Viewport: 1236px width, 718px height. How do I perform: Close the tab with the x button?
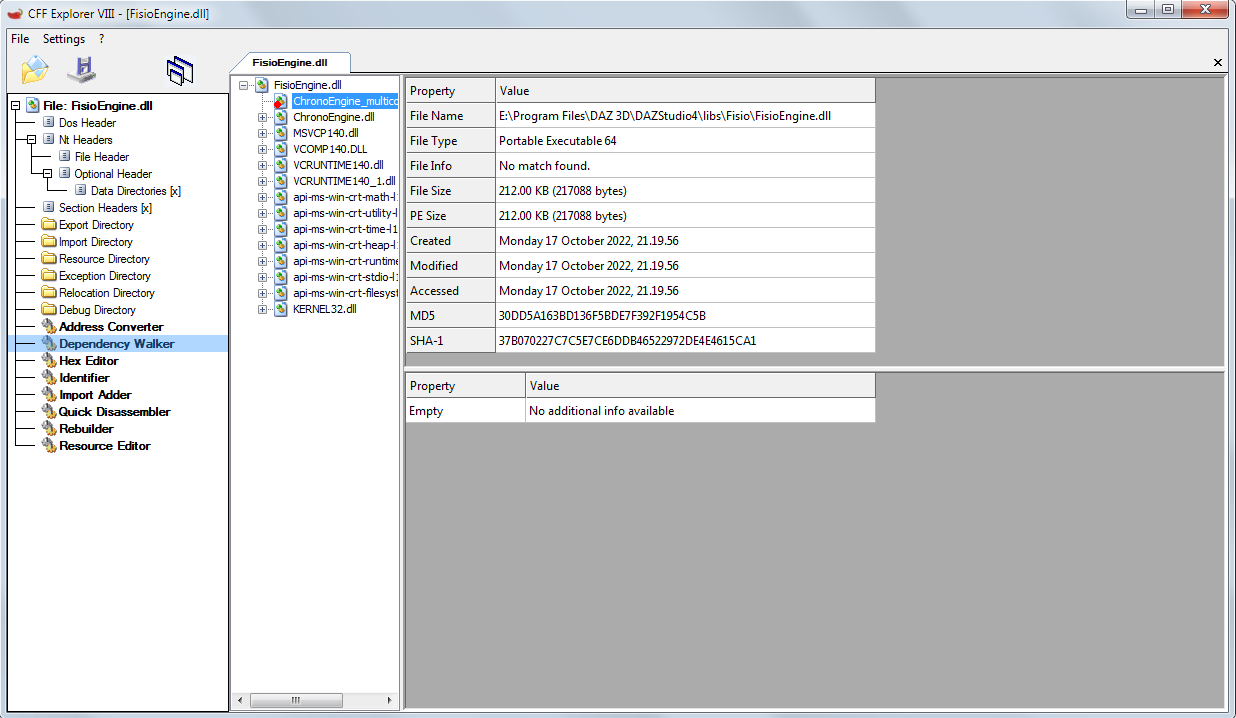pyautogui.click(x=1218, y=62)
